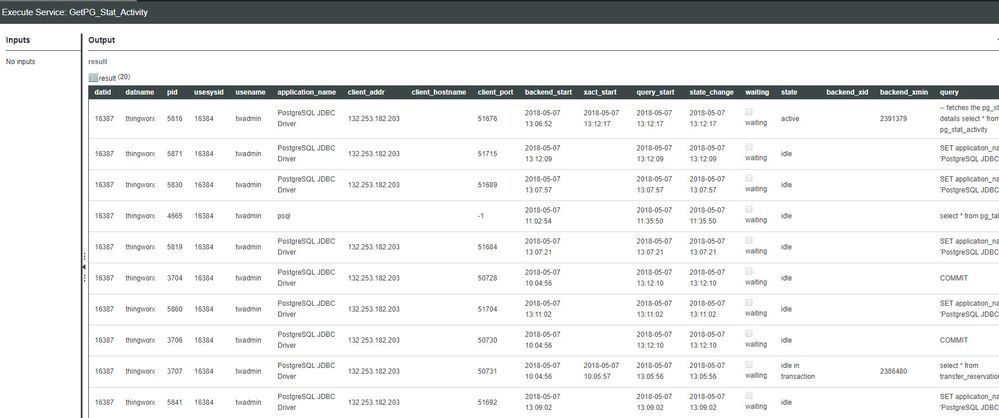Select the pid 4665 cell
Screen dimensions: 999x418
point(175,216)
